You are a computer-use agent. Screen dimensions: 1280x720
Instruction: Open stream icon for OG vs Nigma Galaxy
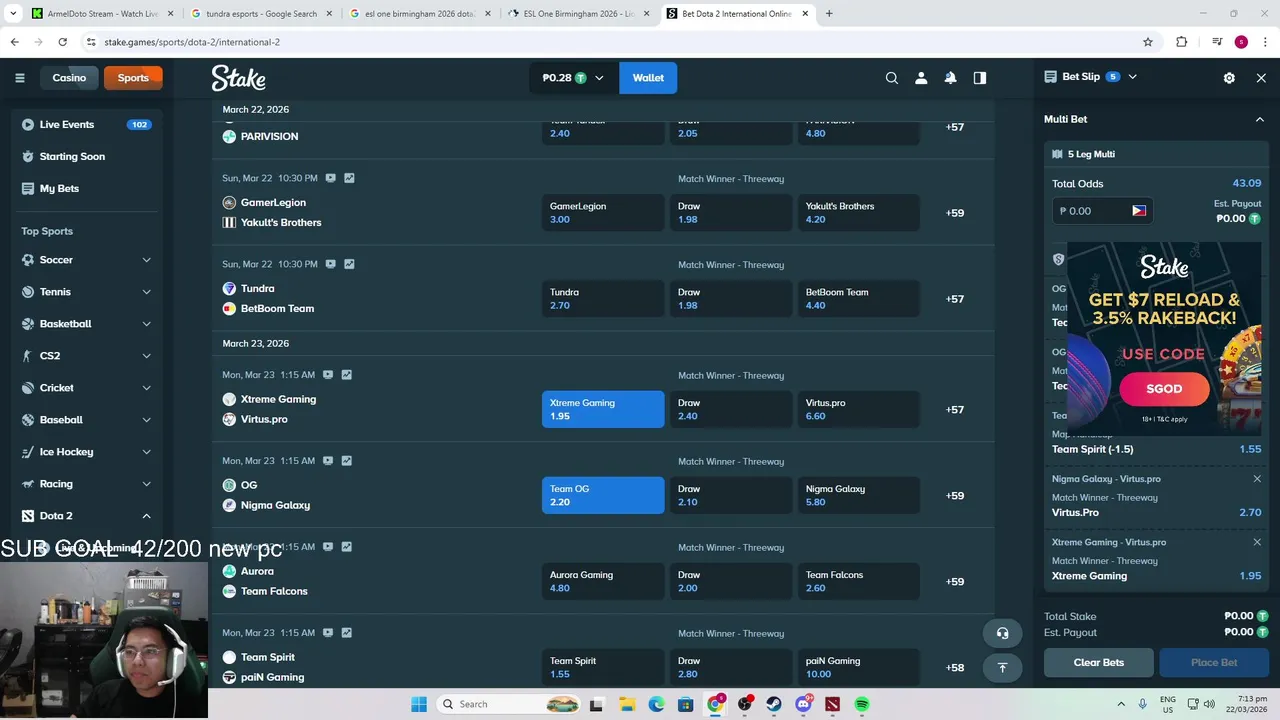point(328,461)
